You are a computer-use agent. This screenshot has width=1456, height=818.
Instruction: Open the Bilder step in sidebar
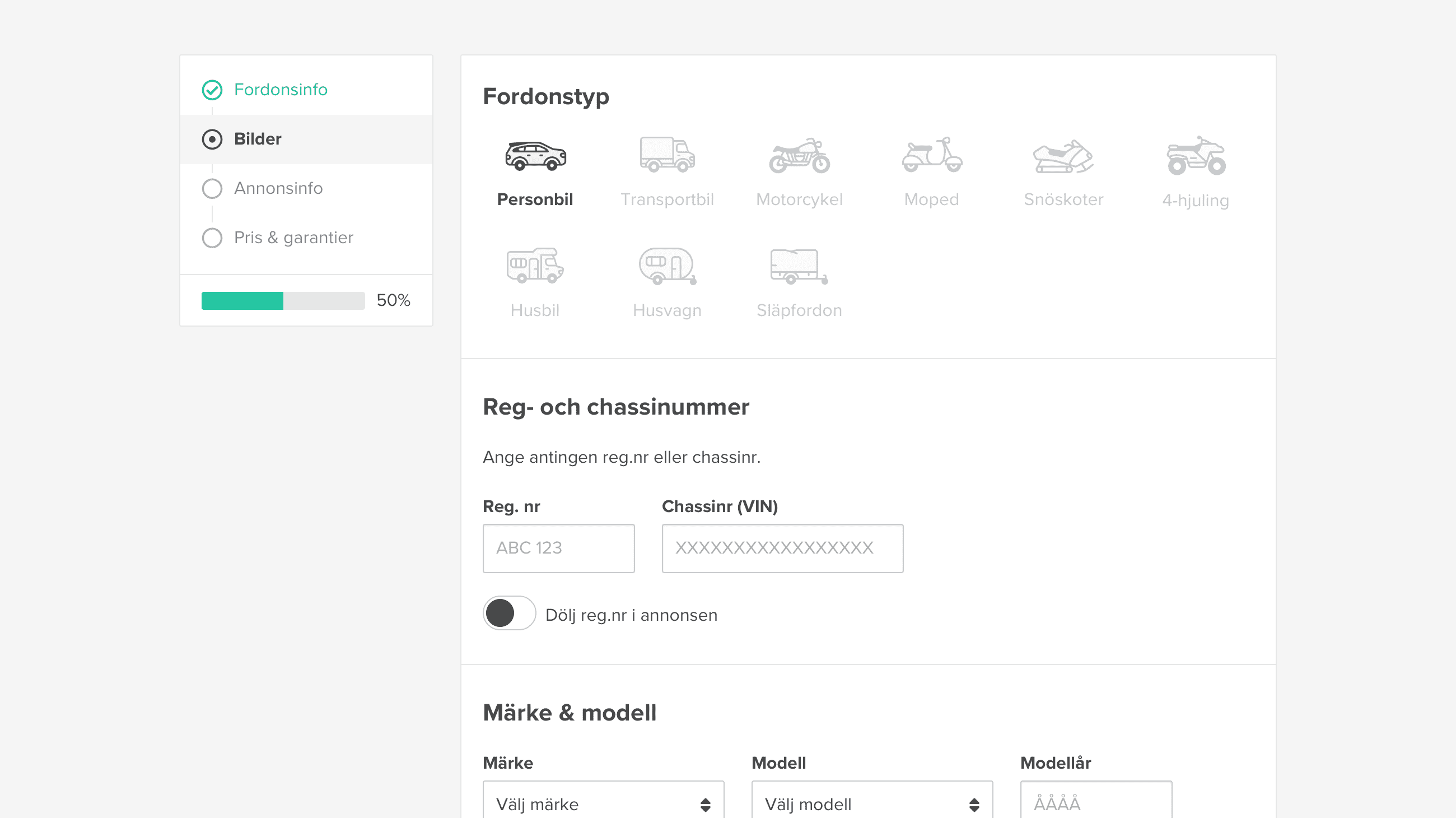(258, 139)
